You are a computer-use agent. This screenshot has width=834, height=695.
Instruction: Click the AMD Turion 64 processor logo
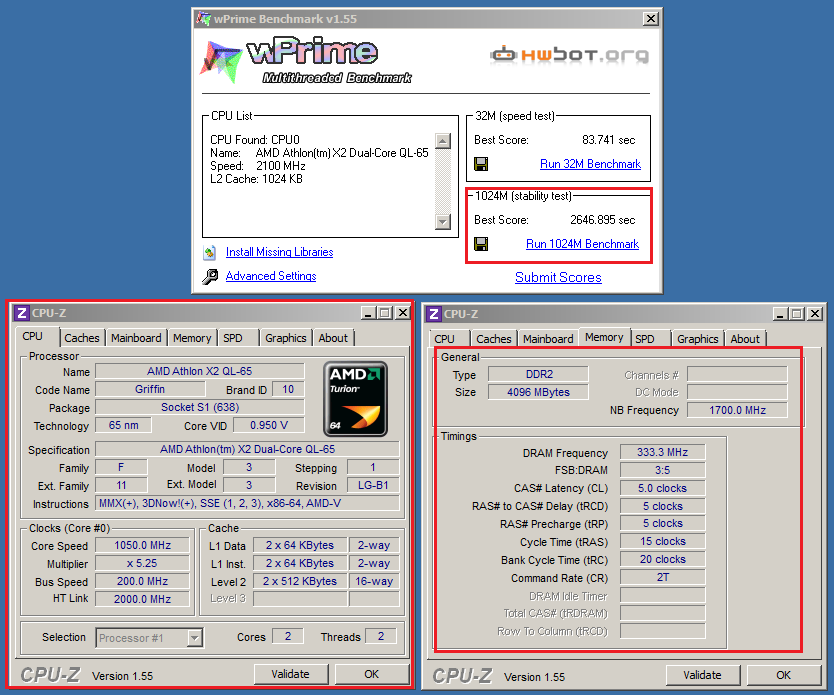[355, 399]
